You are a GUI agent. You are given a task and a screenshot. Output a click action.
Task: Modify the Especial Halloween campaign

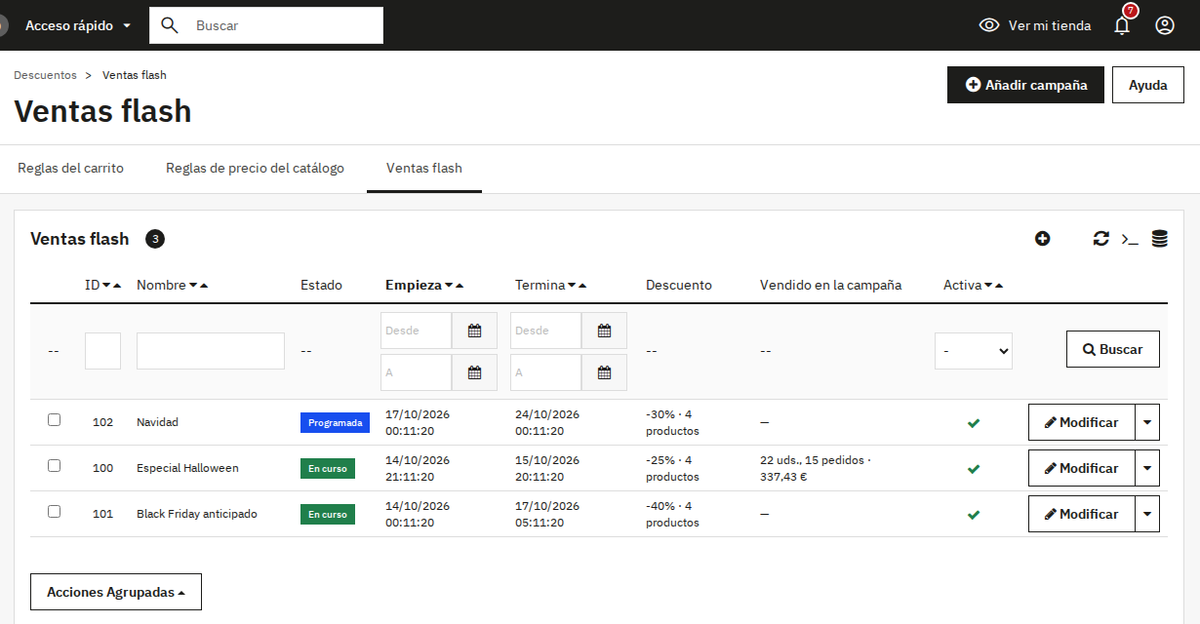[x=1081, y=469]
